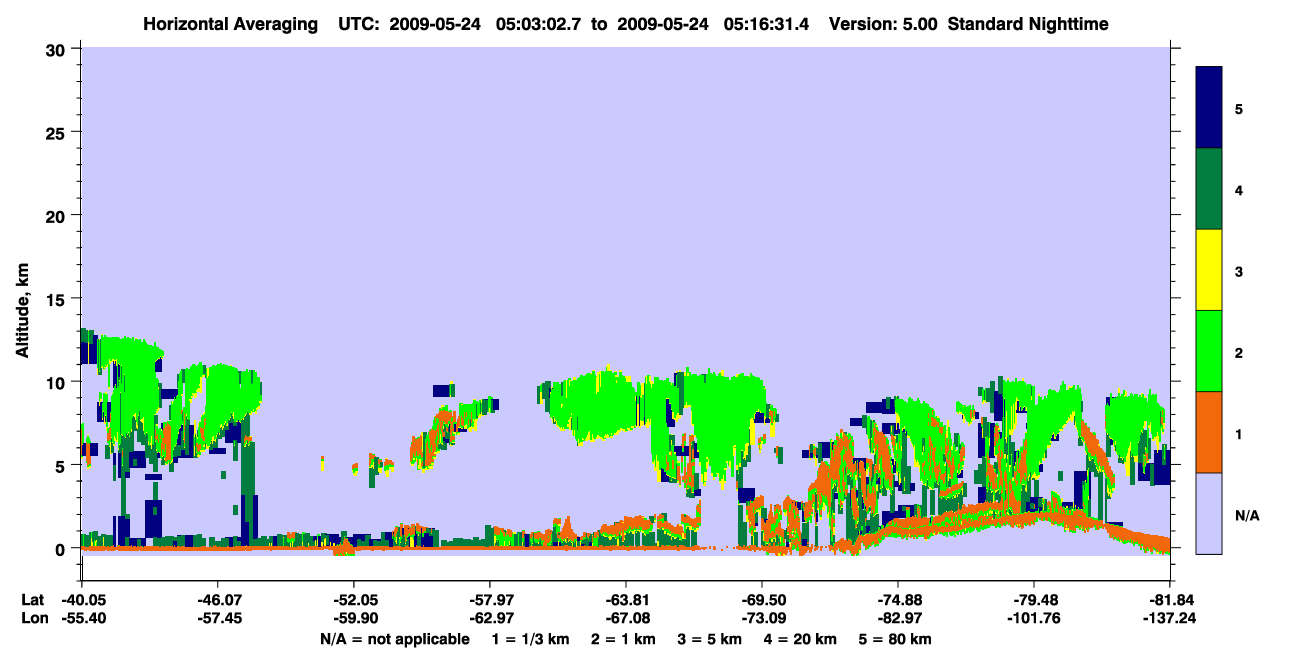Click the '3 = 5 km' legend text

point(710,639)
